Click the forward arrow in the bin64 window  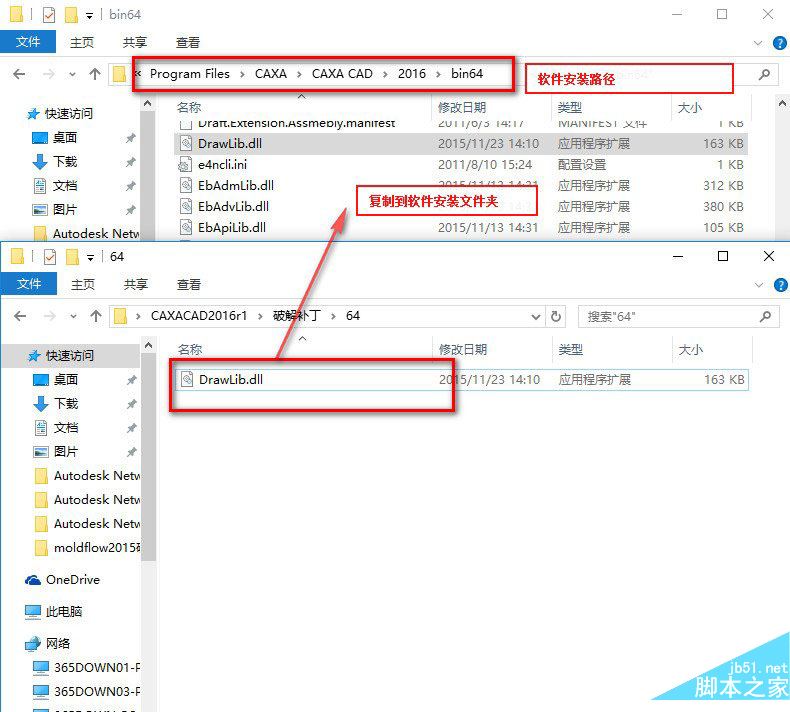click(x=49, y=74)
